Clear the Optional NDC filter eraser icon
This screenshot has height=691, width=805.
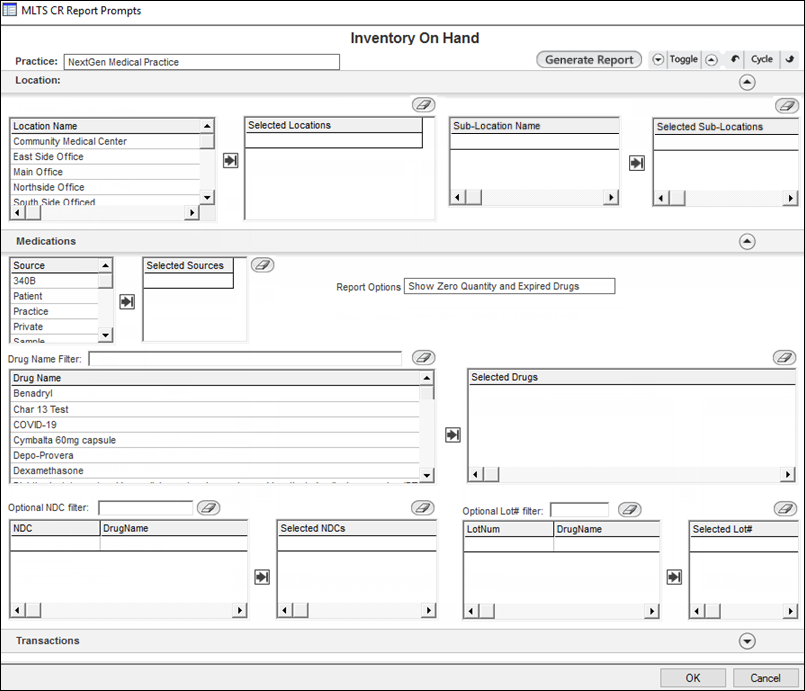pos(208,508)
